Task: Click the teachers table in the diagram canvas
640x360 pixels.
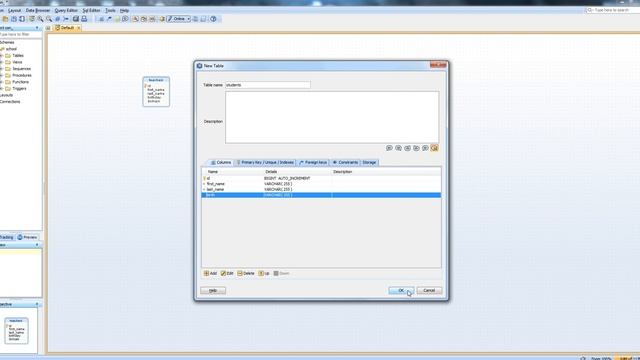Action: pyautogui.click(x=156, y=92)
